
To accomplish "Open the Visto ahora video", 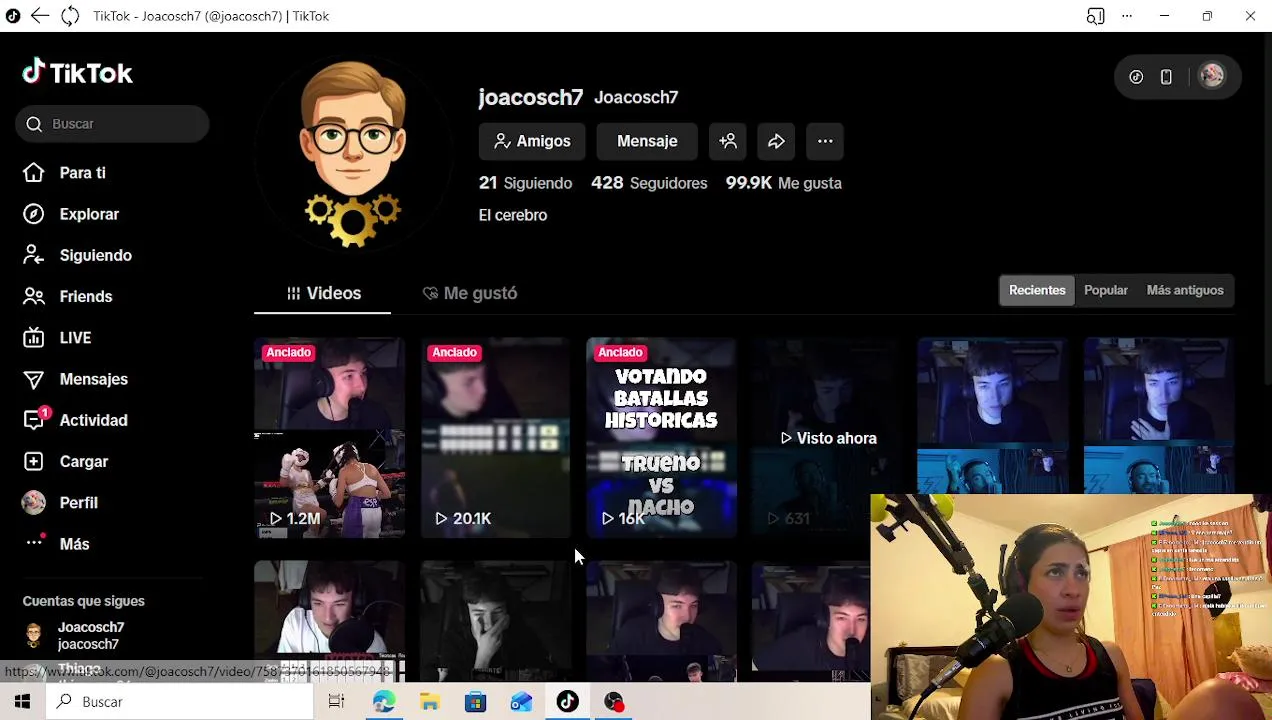I will 827,438.
